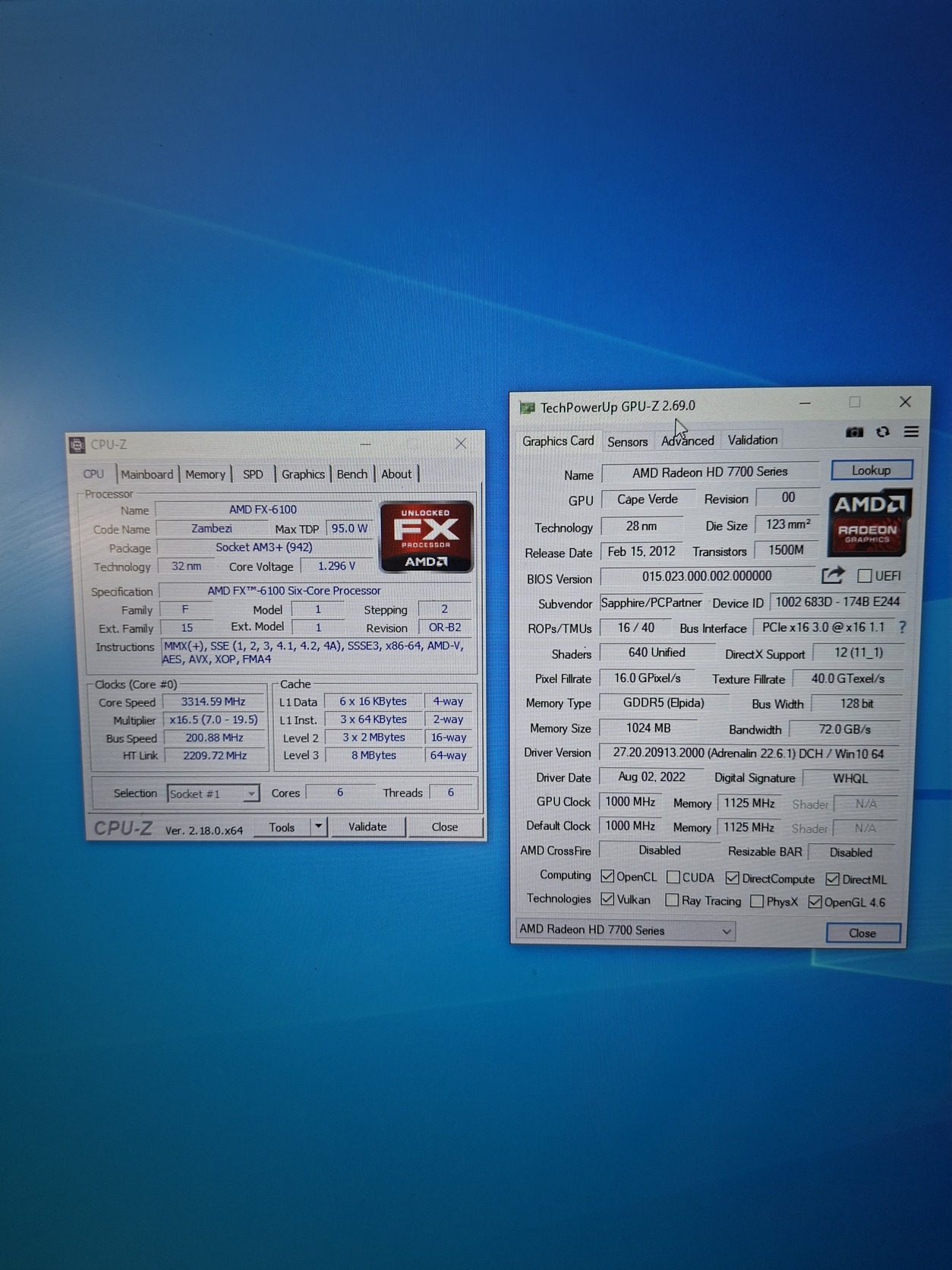Viewport: 952px width, 1270px height.
Task: Open the Graphics tab in CPU-Z
Action: (x=303, y=474)
